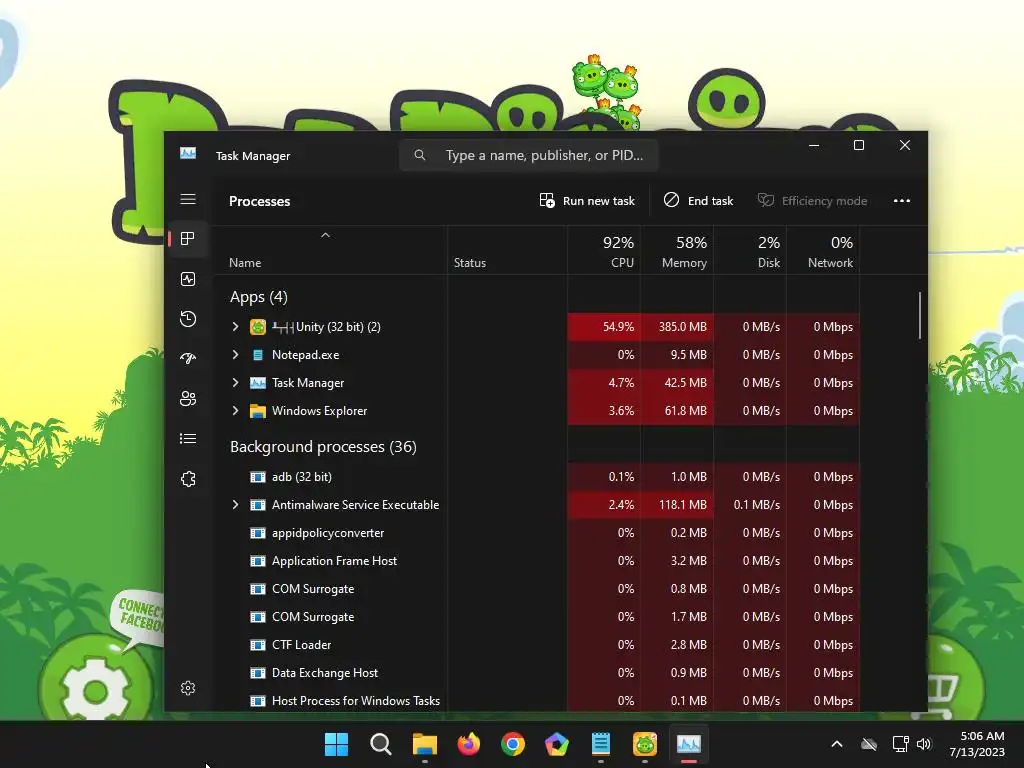Sort processes by CPU column

click(604, 251)
